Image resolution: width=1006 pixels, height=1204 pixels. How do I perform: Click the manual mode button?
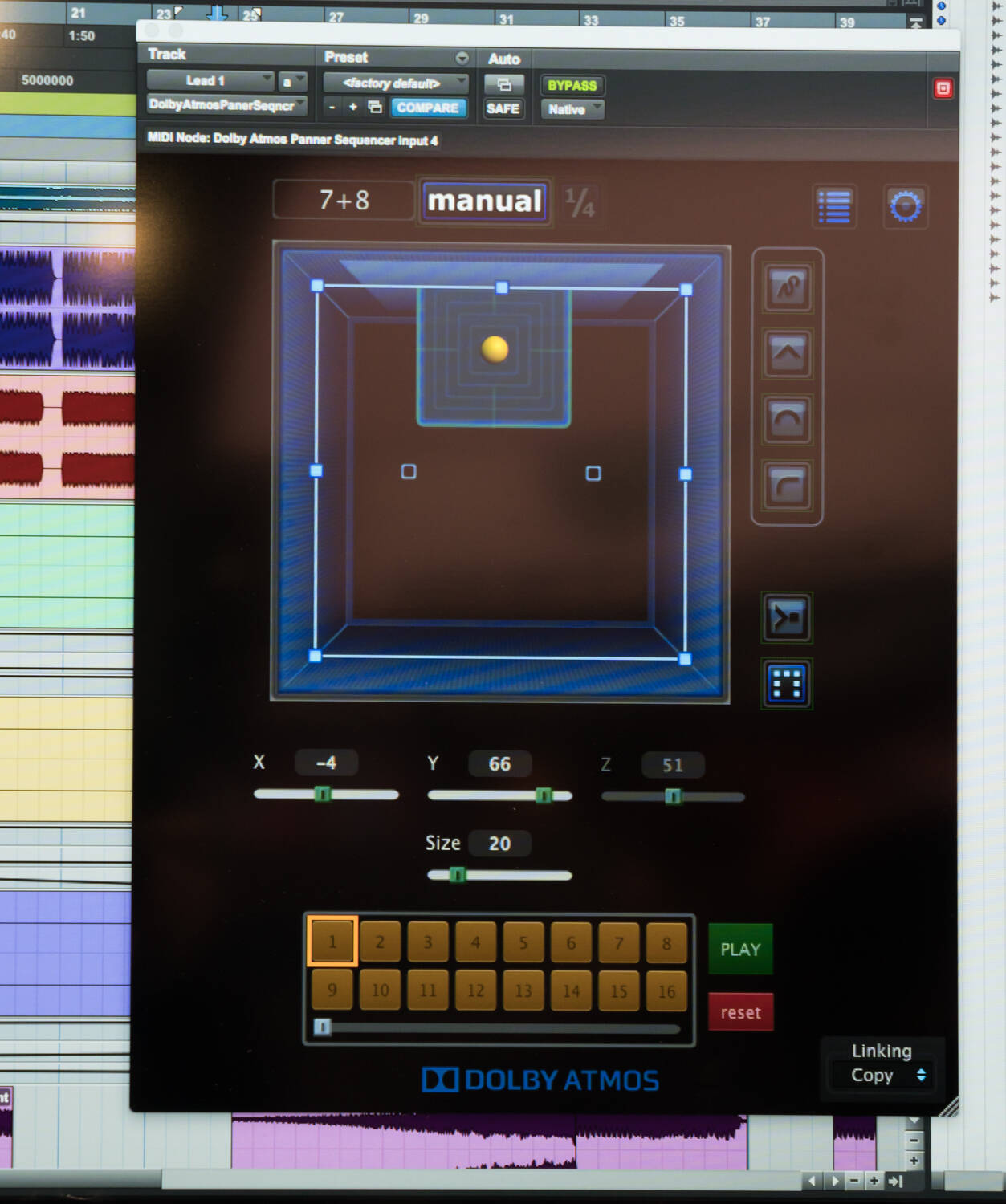pyautogui.click(x=484, y=201)
